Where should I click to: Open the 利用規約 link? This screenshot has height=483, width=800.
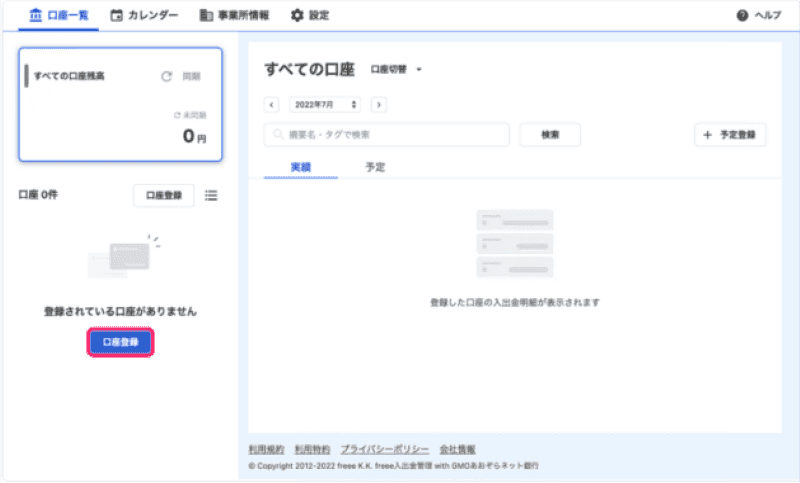coord(266,449)
